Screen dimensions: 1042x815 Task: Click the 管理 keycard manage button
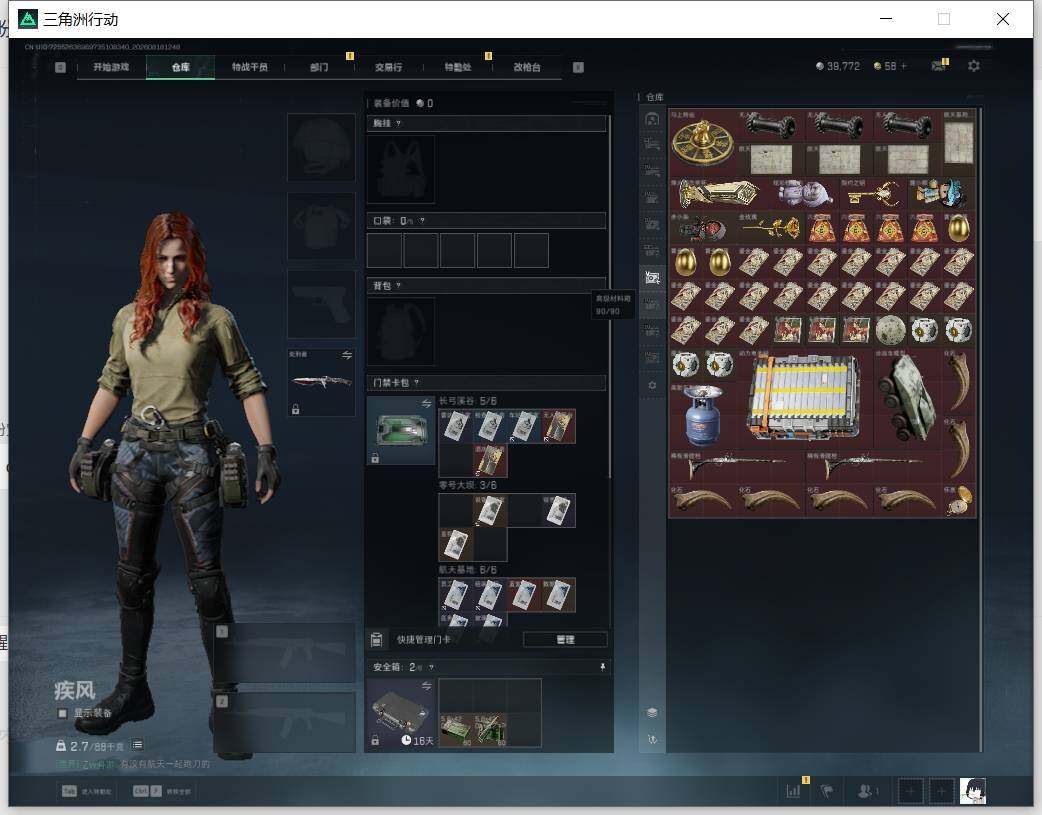(x=565, y=640)
